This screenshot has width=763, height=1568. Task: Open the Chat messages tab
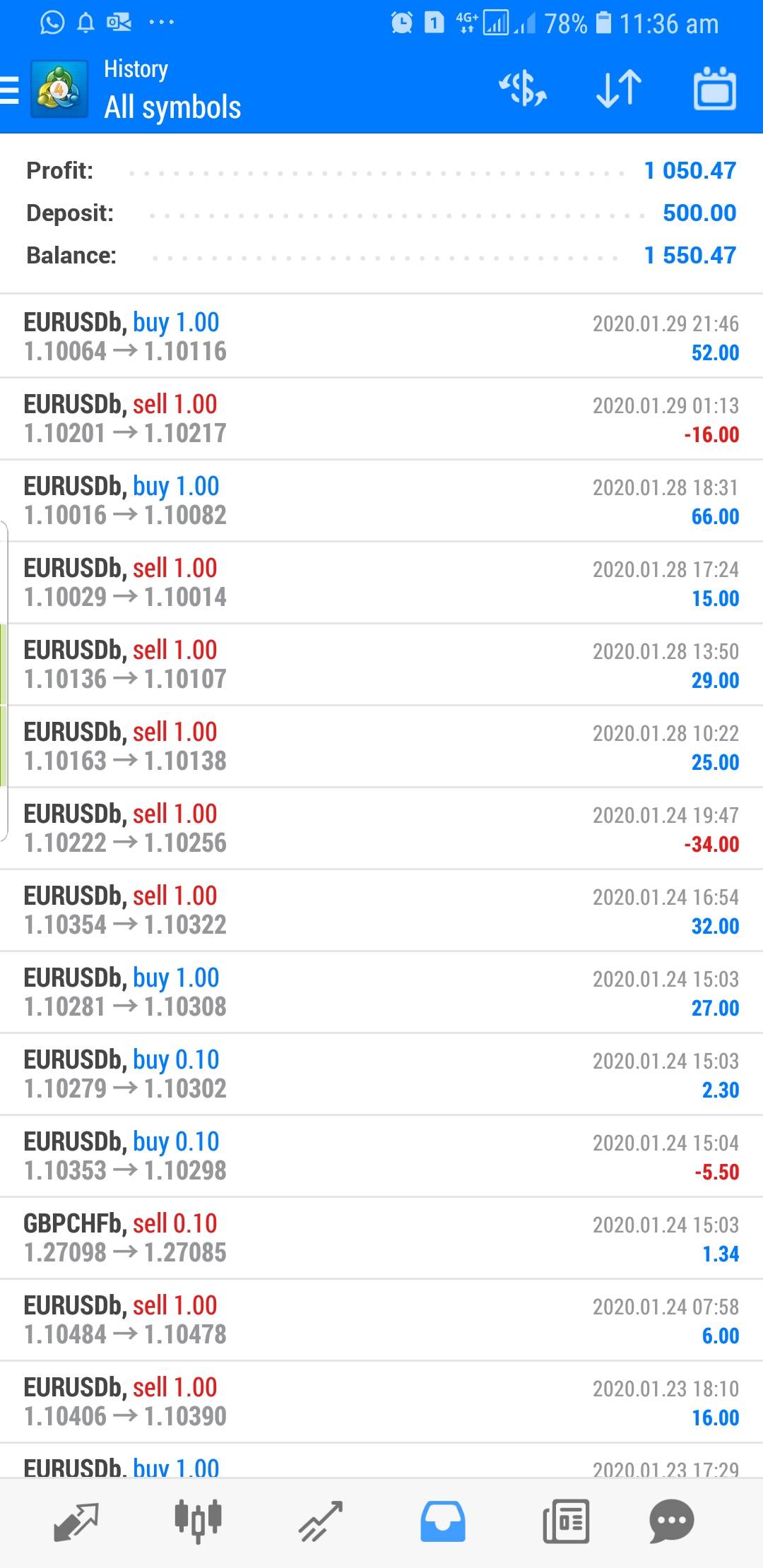coord(672,1521)
